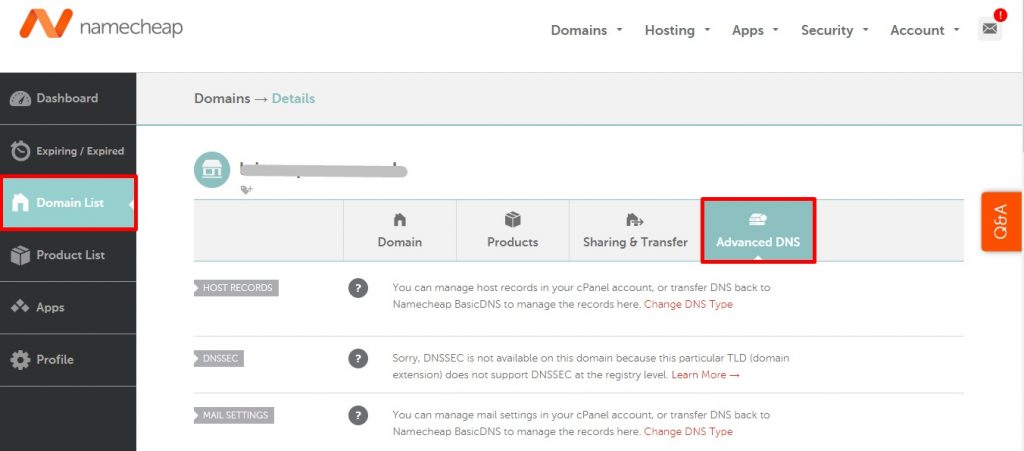Screen dimensions: 1024x451
Task: Open Dashboard in the sidebar
Action: pos(68,99)
